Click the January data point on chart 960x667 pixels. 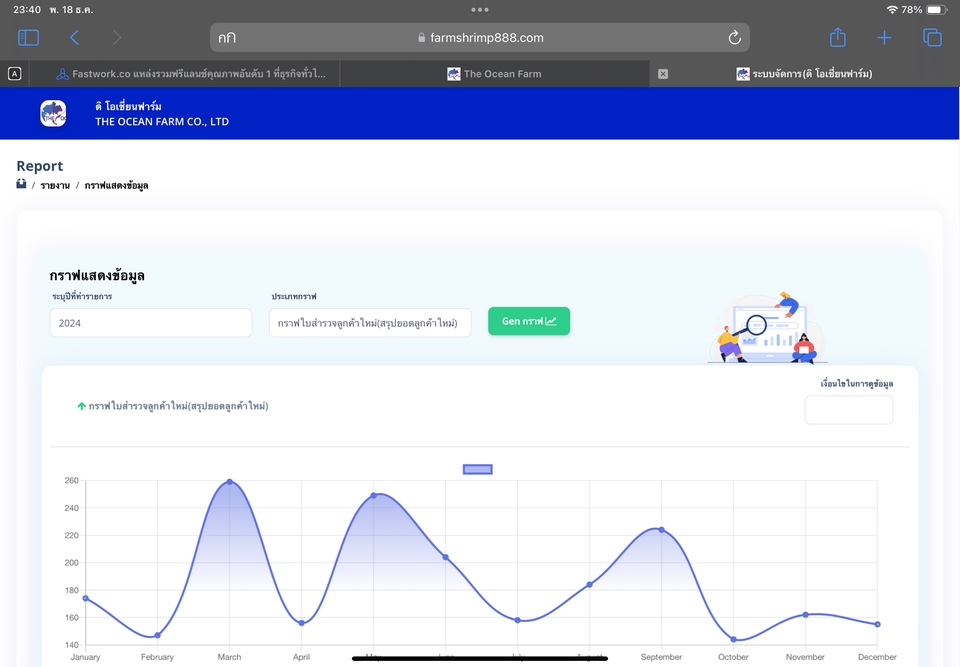(86, 598)
